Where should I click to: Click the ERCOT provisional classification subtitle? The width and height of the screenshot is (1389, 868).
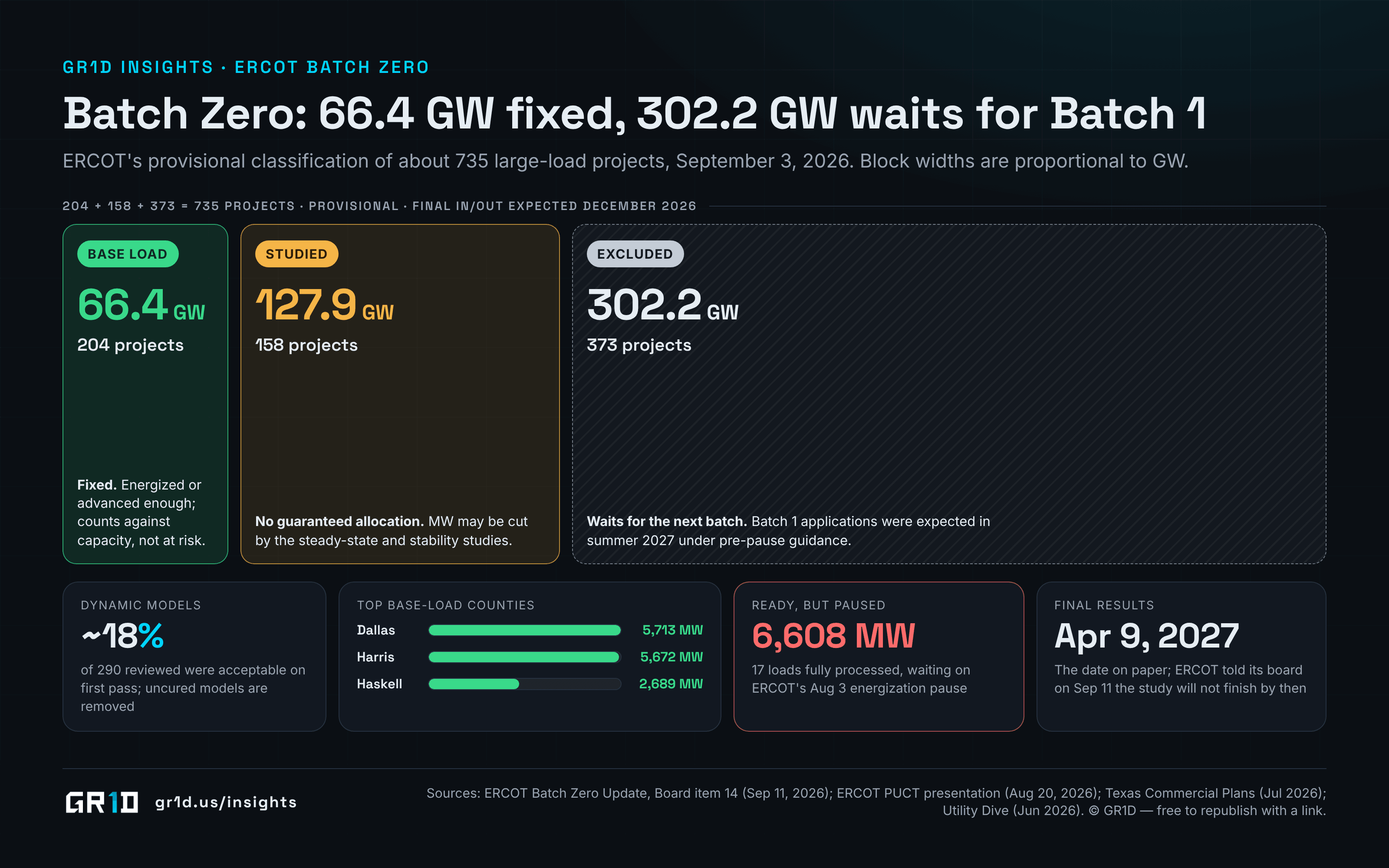tap(625, 161)
